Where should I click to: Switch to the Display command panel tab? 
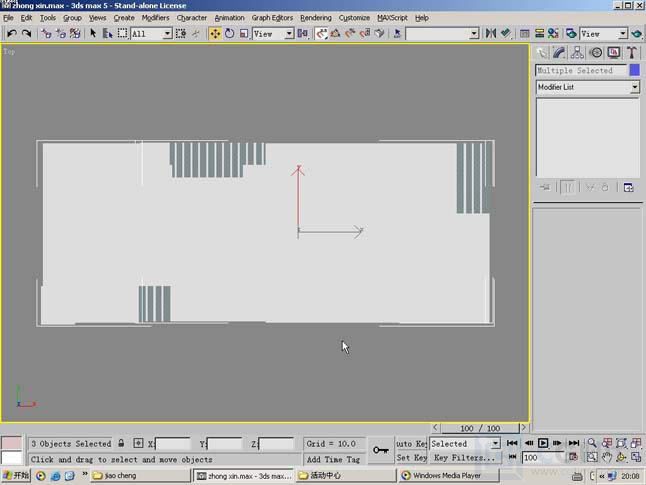click(x=614, y=53)
